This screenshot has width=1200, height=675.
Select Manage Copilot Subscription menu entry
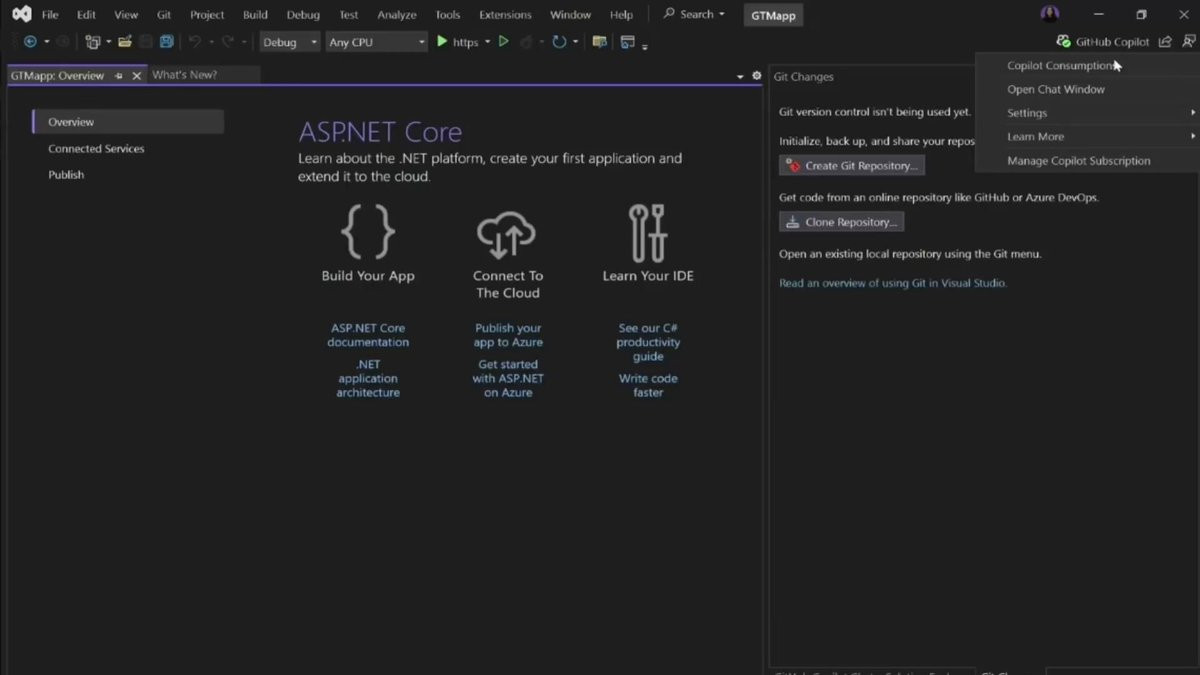(x=1085, y=160)
